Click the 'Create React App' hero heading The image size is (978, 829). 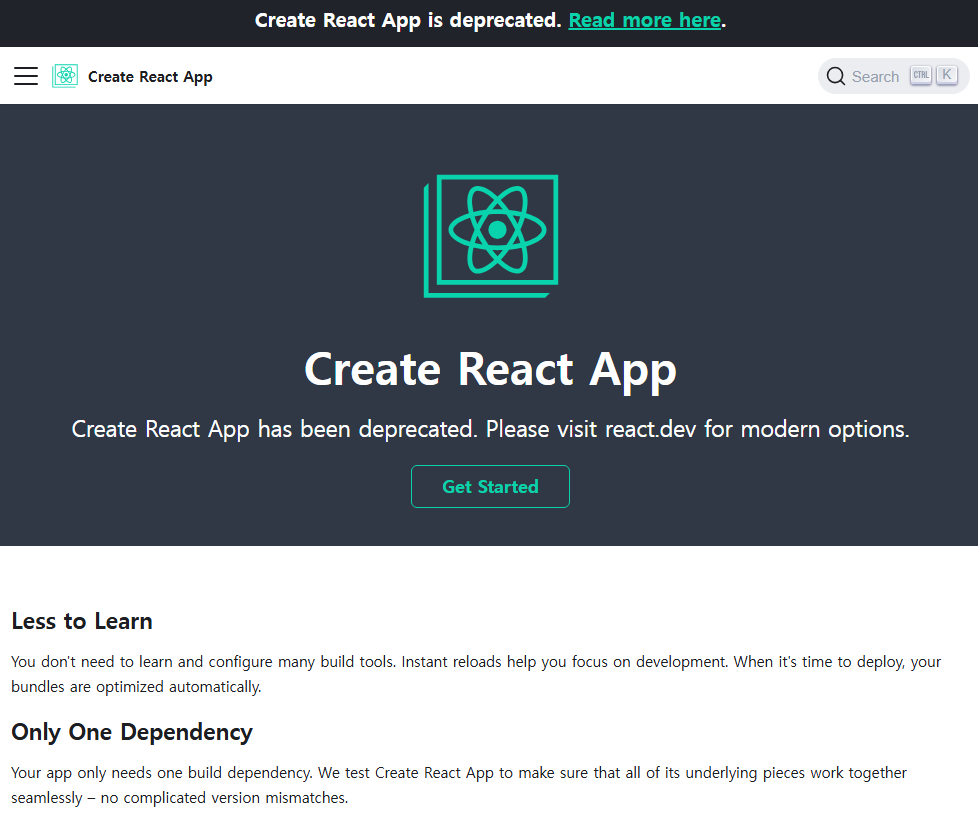[490, 369]
